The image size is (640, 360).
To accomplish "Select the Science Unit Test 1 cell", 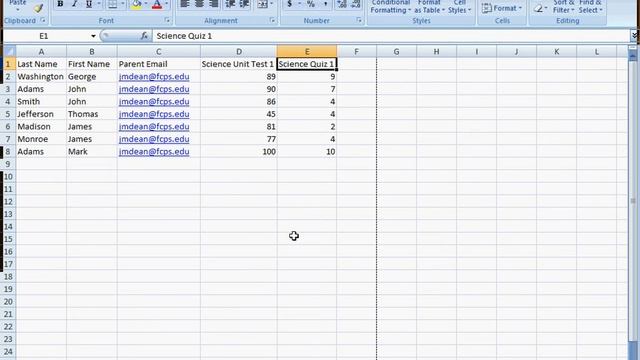I will pos(239,64).
